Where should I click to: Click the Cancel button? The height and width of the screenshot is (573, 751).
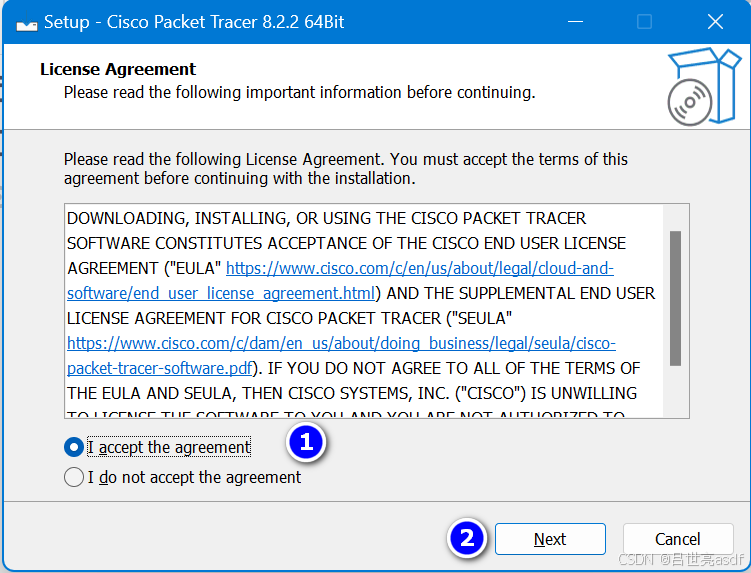[x=678, y=539]
